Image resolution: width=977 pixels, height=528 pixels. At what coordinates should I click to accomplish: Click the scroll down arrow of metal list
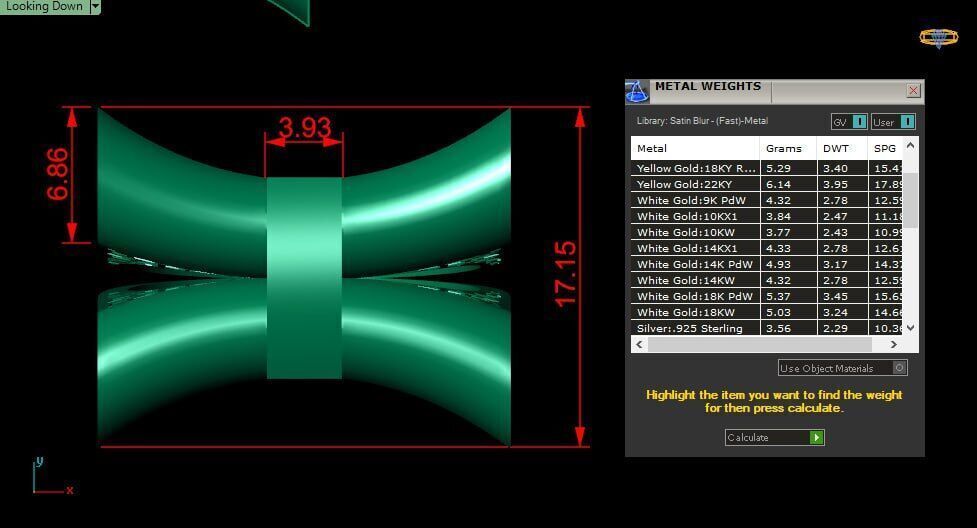pos(910,328)
